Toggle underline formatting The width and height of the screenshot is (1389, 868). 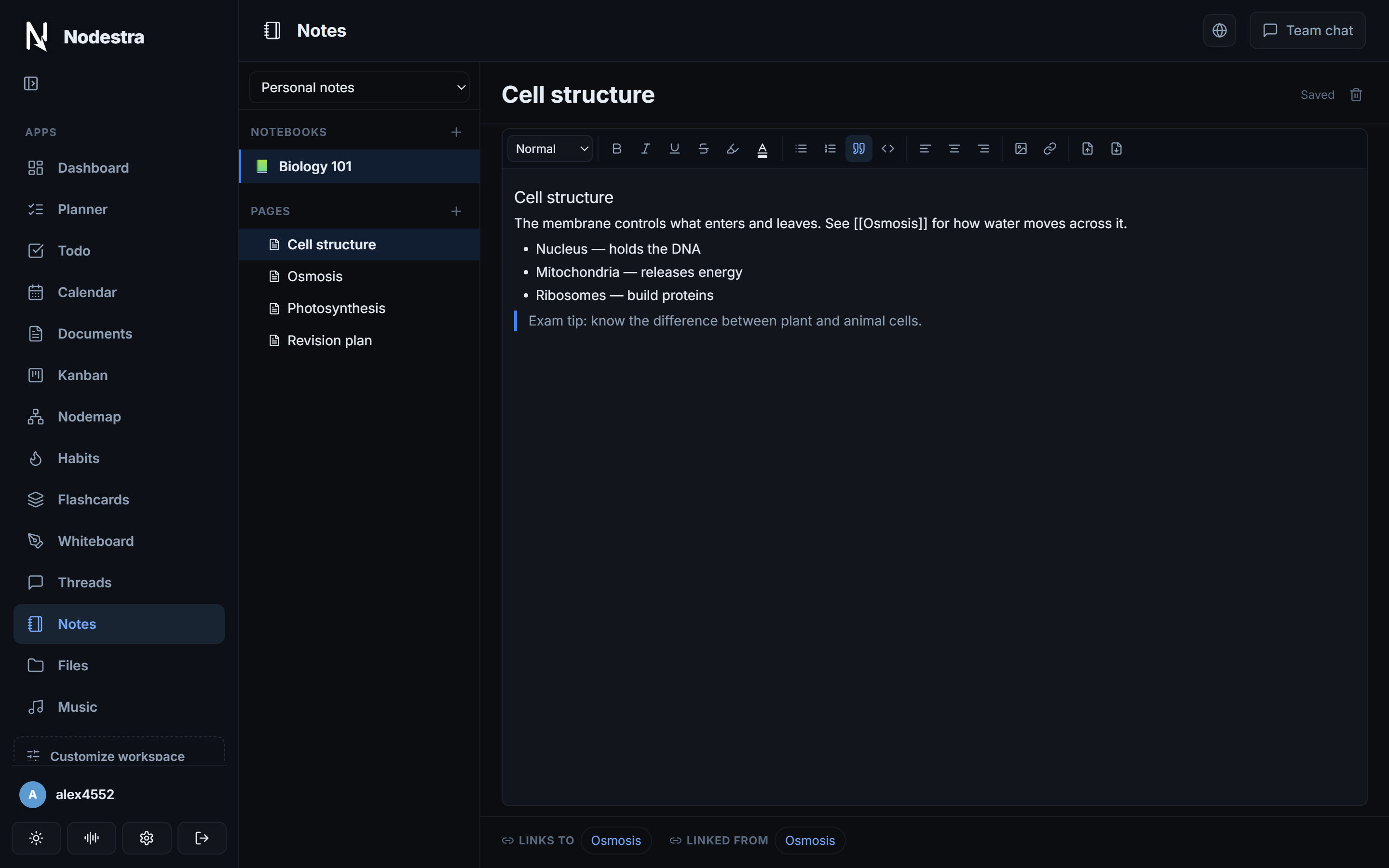(674, 149)
